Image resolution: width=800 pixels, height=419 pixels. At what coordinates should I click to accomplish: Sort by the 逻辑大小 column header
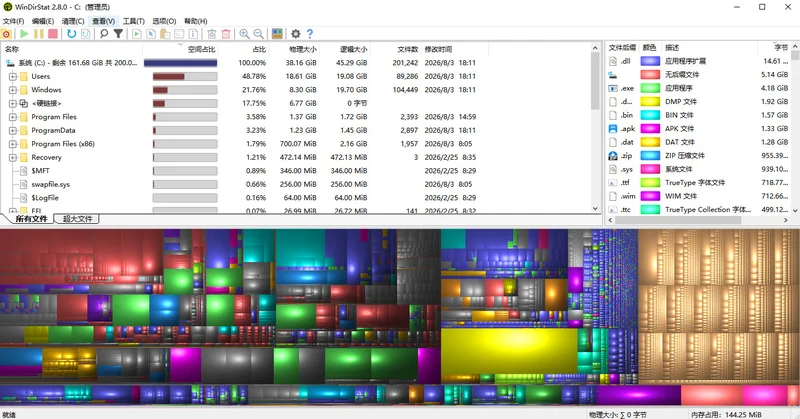(345, 50)
